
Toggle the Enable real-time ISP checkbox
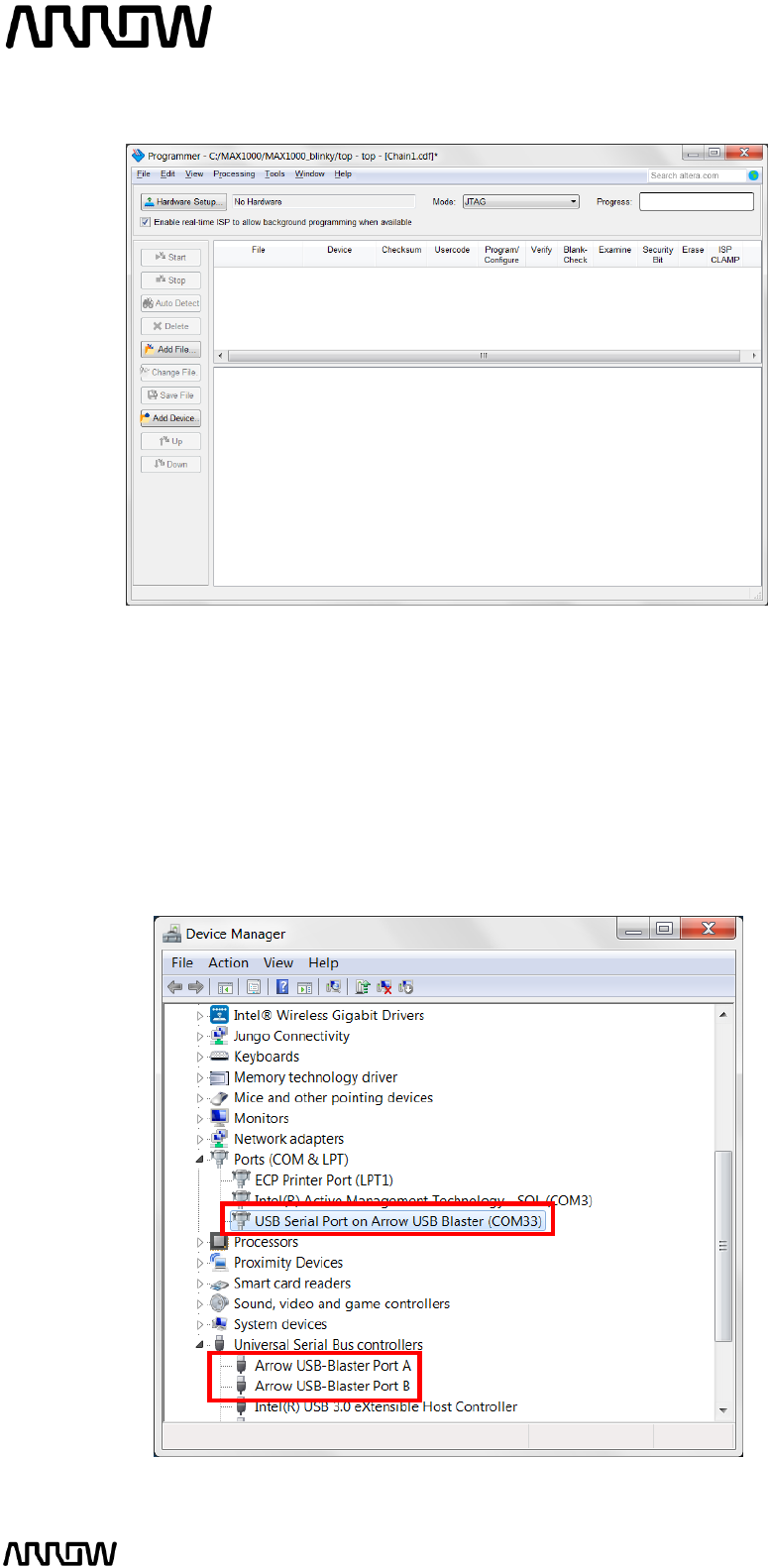[146, 222]
